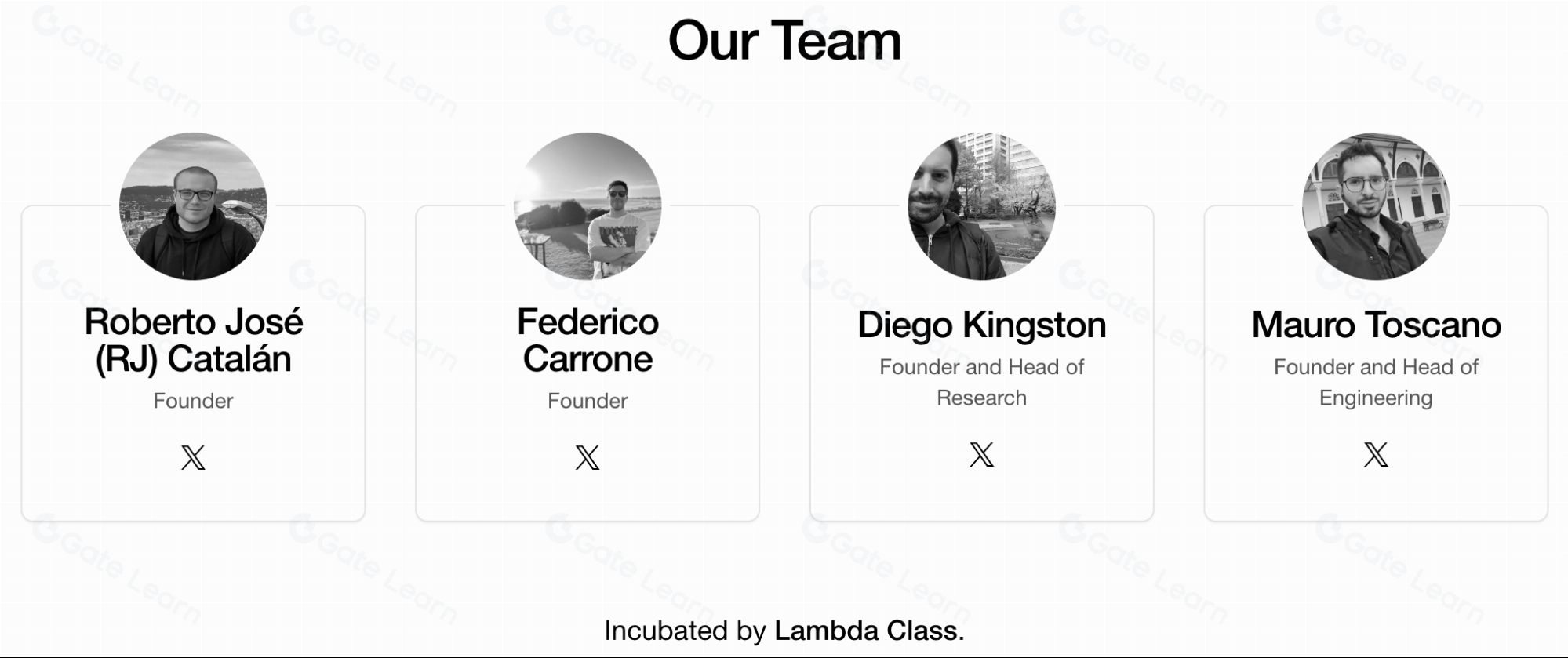Image resolution: width=1568 pixels, height=658 pixels.
Task: Click the name Roberto José (RJ) Catalán
Action: [193, 340]
